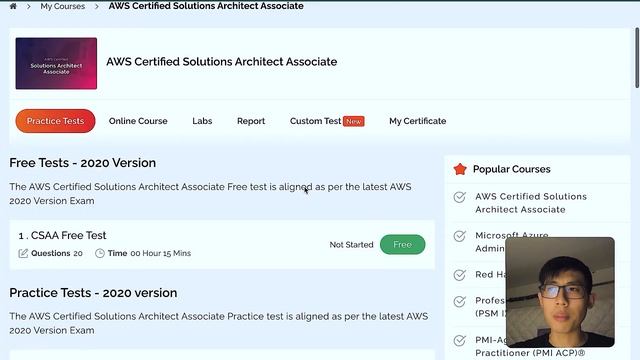
Task: Click AWS Certified Solutions Architect Associate breadcrumb
Action: tap(206, 6)
